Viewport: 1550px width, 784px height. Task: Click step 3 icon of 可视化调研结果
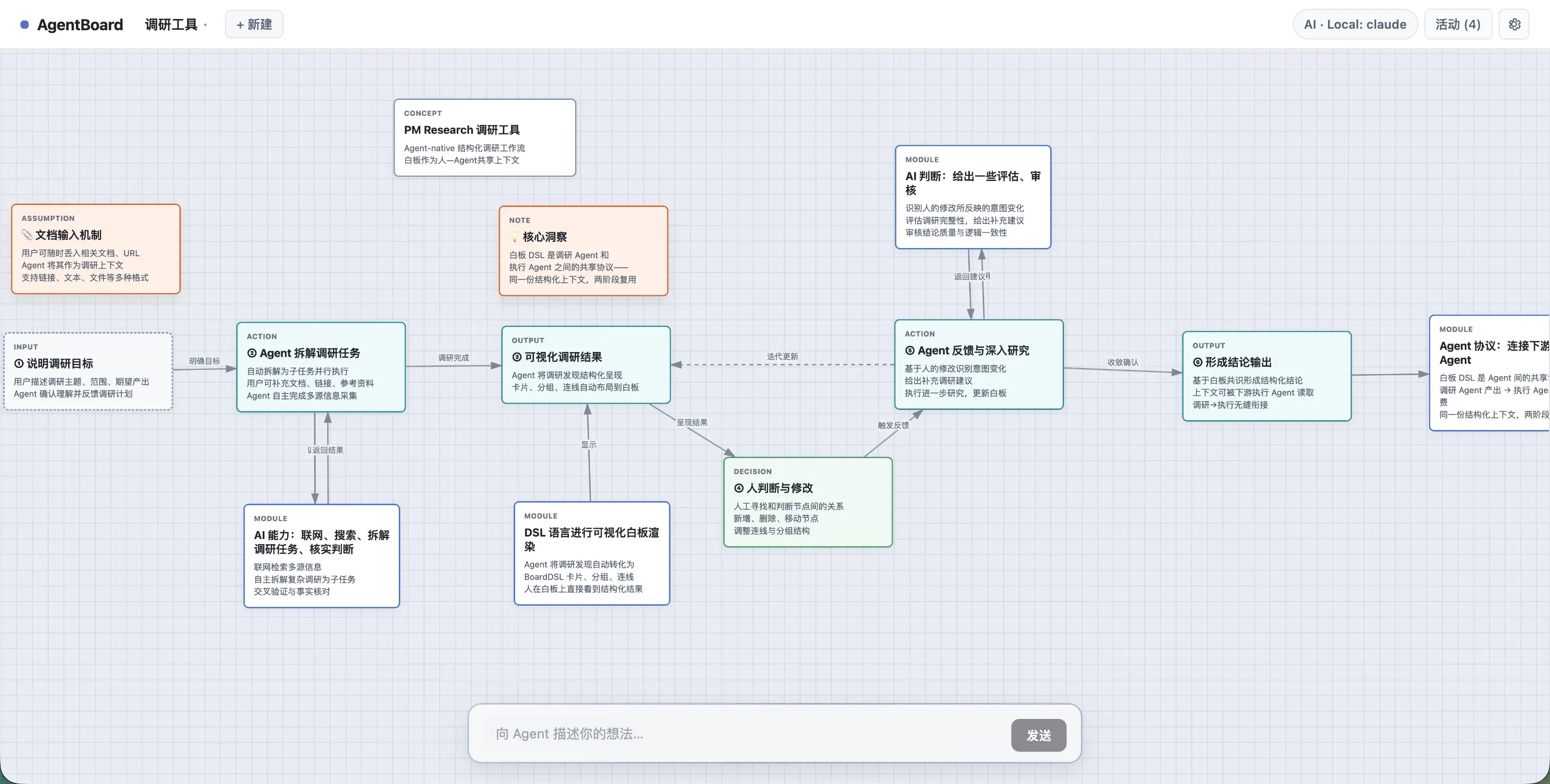point(517,357)
